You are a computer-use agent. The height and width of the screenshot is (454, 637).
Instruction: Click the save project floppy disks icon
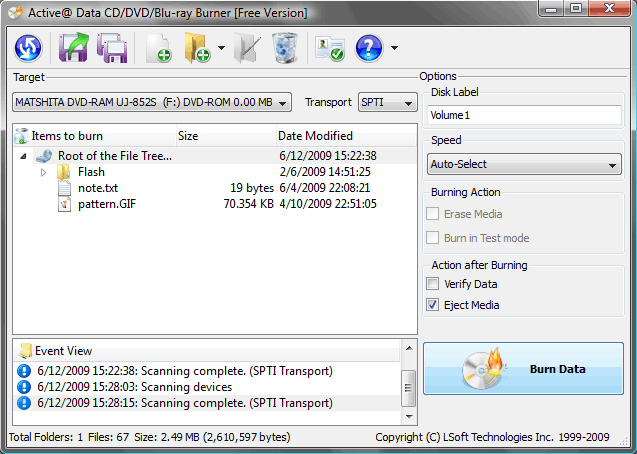pyautogui.click(x=110, y=48)
